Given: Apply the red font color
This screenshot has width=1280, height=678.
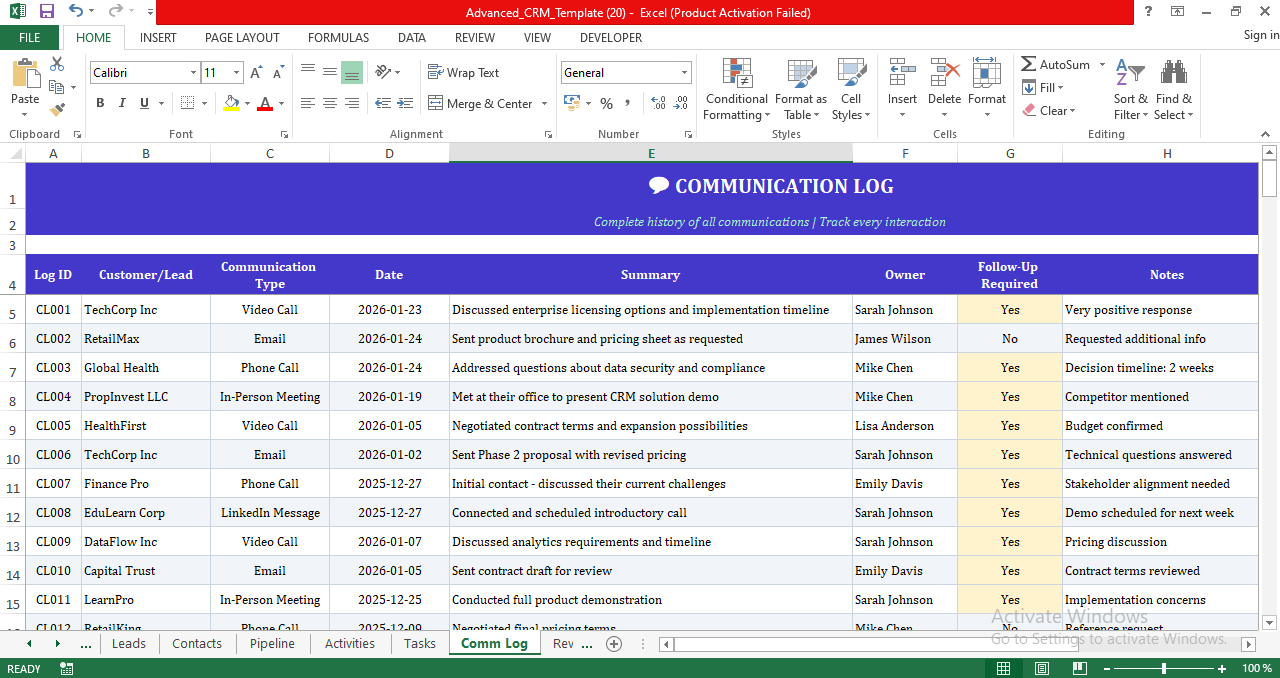Looking at the screenshot, I should point(265,103).
